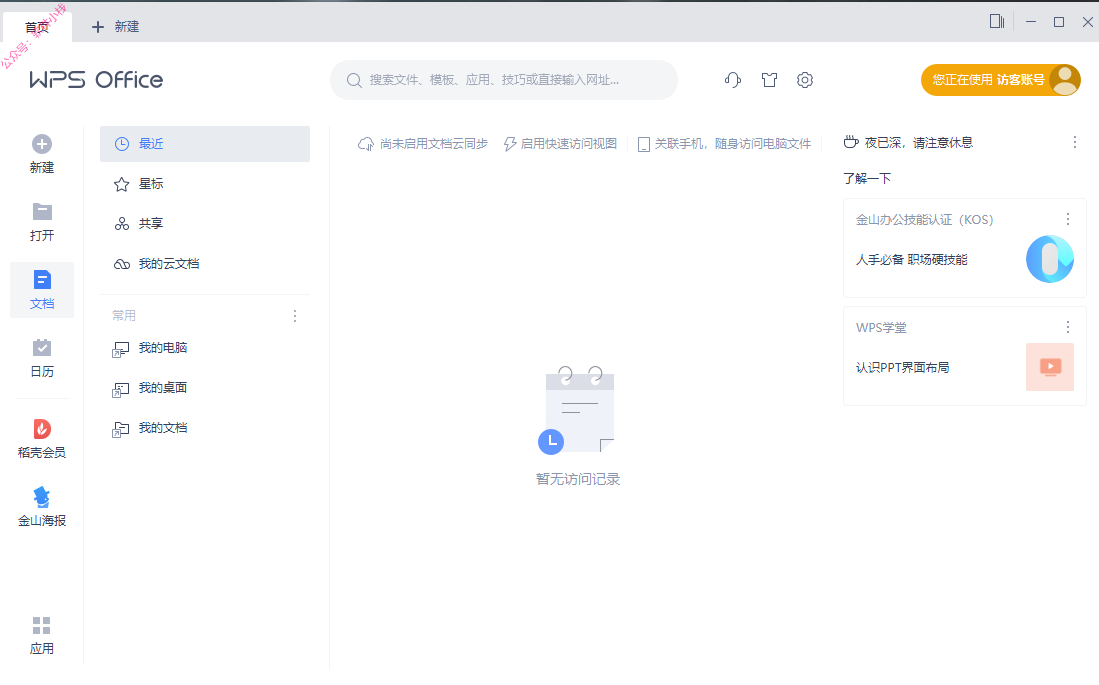Click the WPS Office logo
1099x685 pixels.
tap(96, 80)
